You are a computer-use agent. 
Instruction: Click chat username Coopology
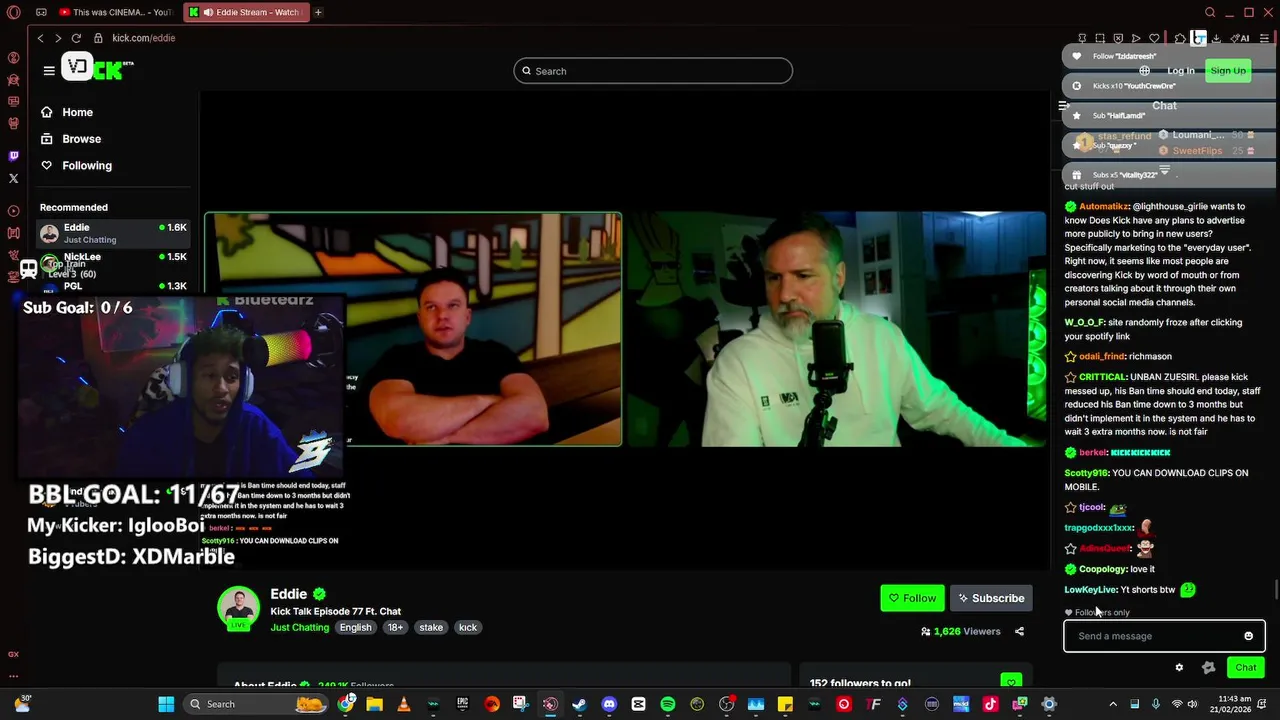click(1102, 569)
